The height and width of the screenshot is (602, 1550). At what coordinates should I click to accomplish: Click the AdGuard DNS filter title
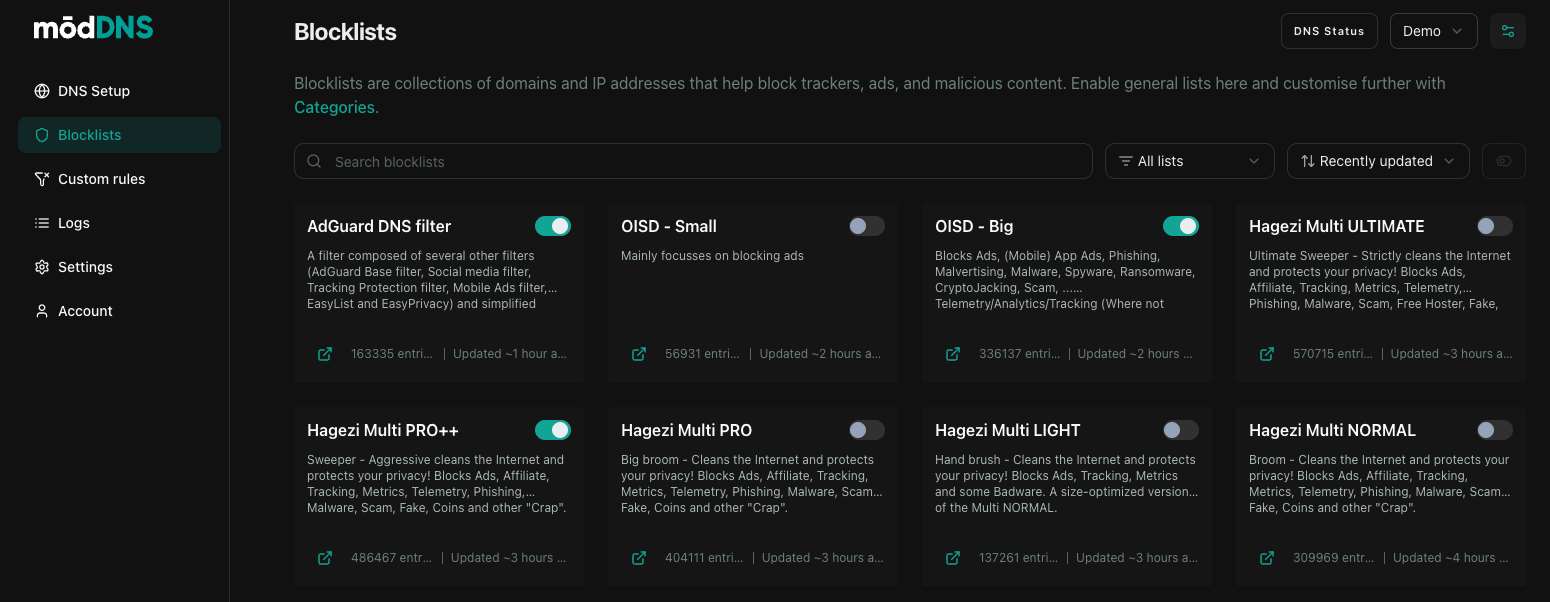(379, 226)
